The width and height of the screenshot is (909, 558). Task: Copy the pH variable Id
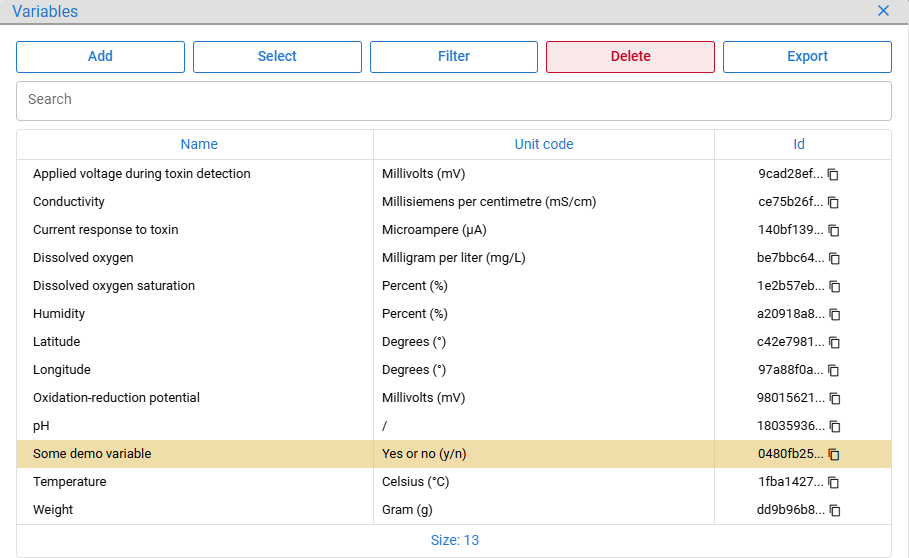pos(835,426)
